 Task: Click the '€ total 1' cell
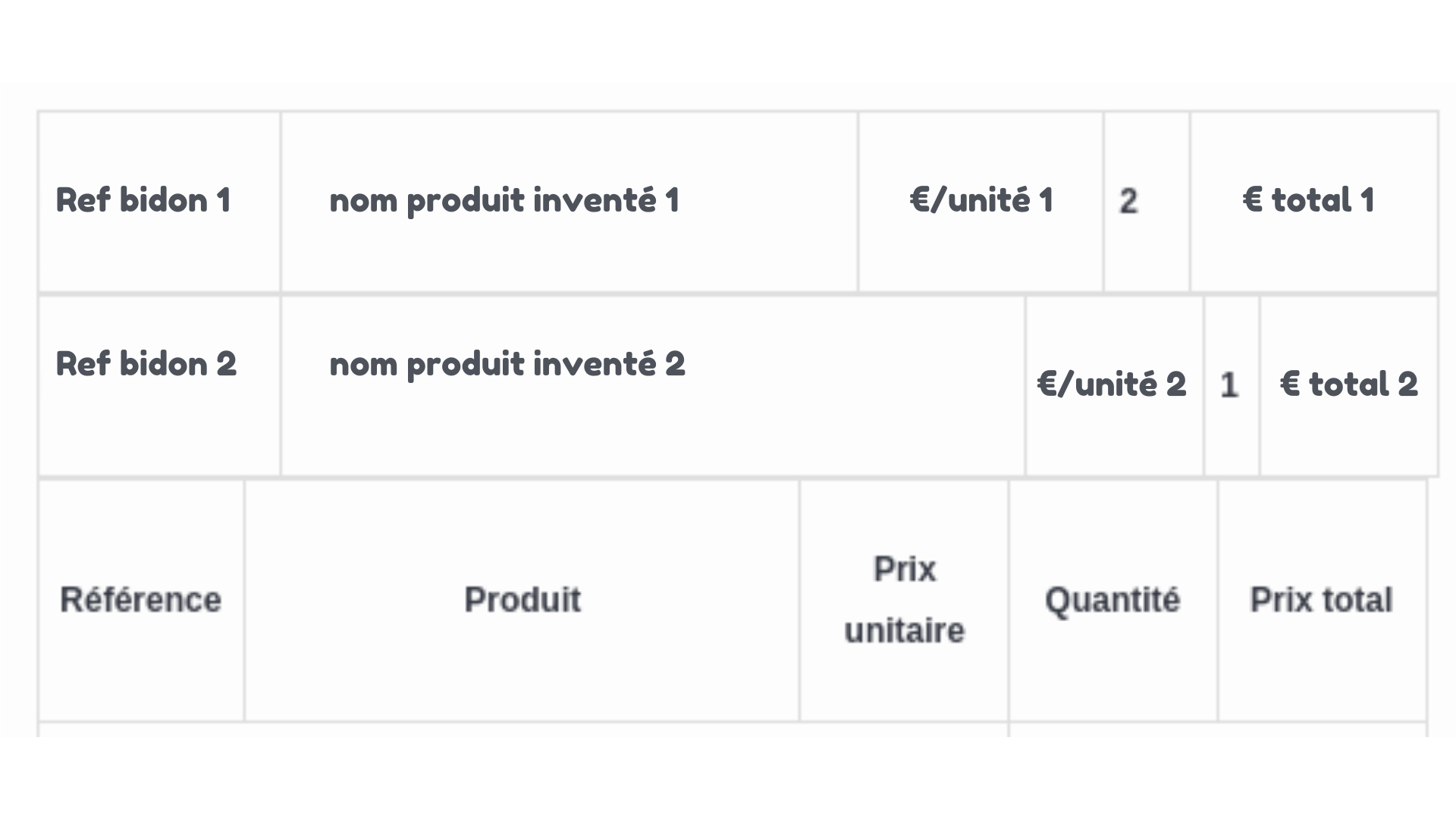tap(1309, 201)
